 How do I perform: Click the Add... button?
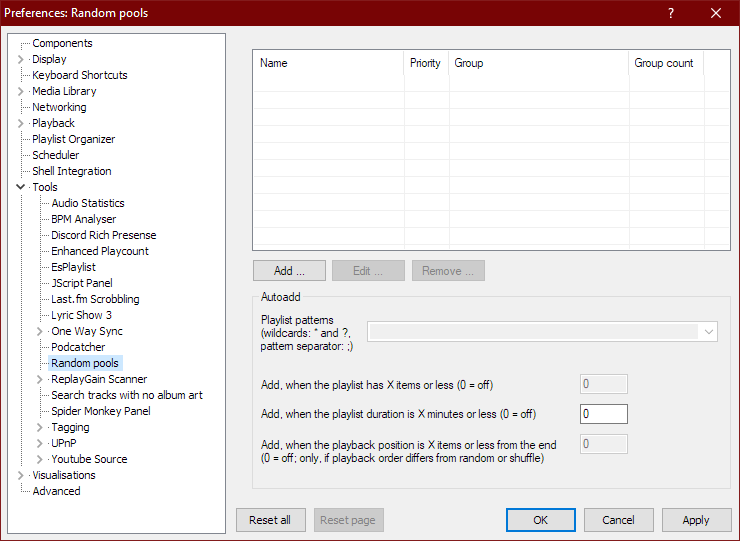289,271
